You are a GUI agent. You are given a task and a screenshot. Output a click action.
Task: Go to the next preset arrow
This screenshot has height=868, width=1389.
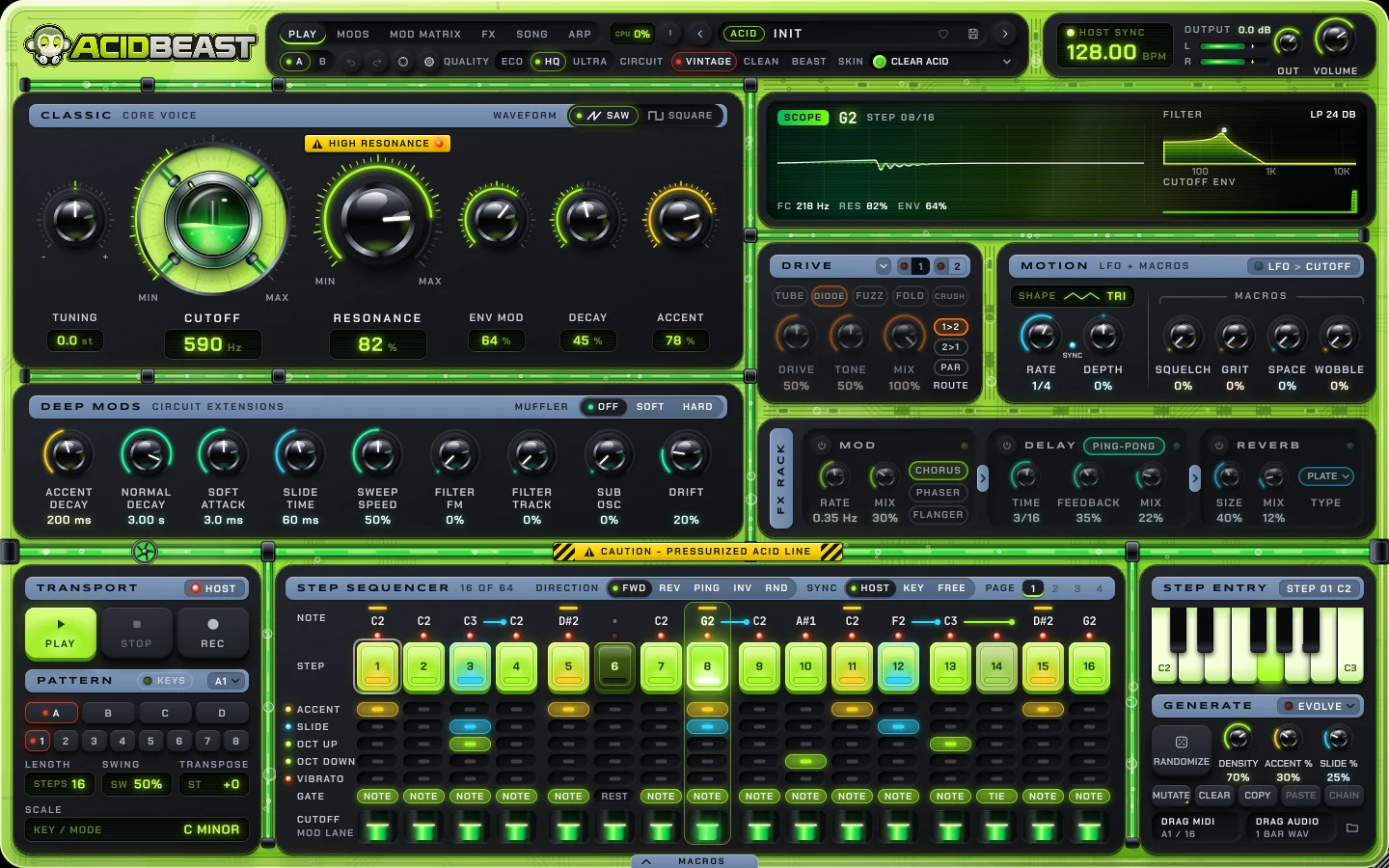(1005, 34)
